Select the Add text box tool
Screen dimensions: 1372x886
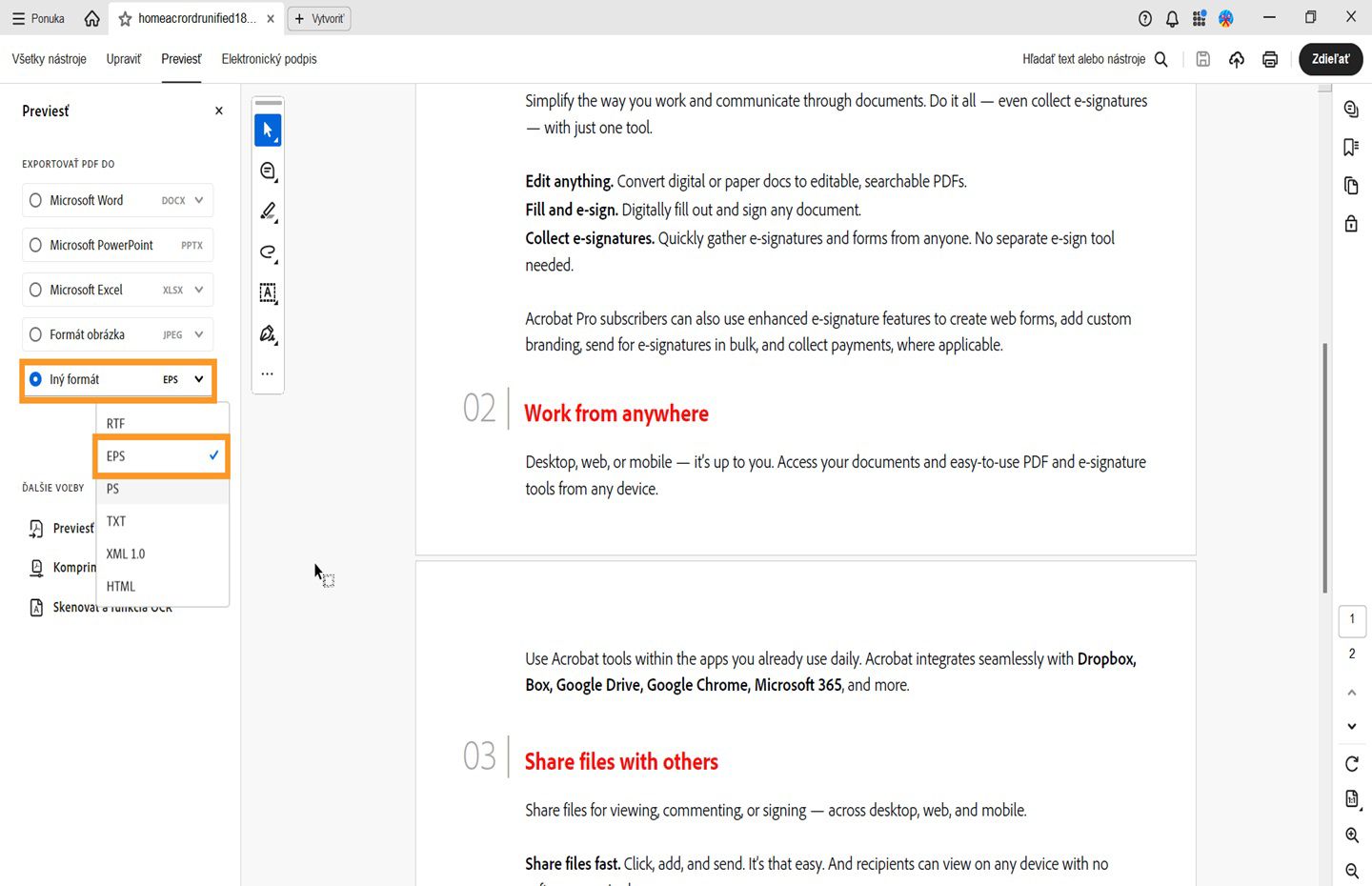tap(268, 293)
